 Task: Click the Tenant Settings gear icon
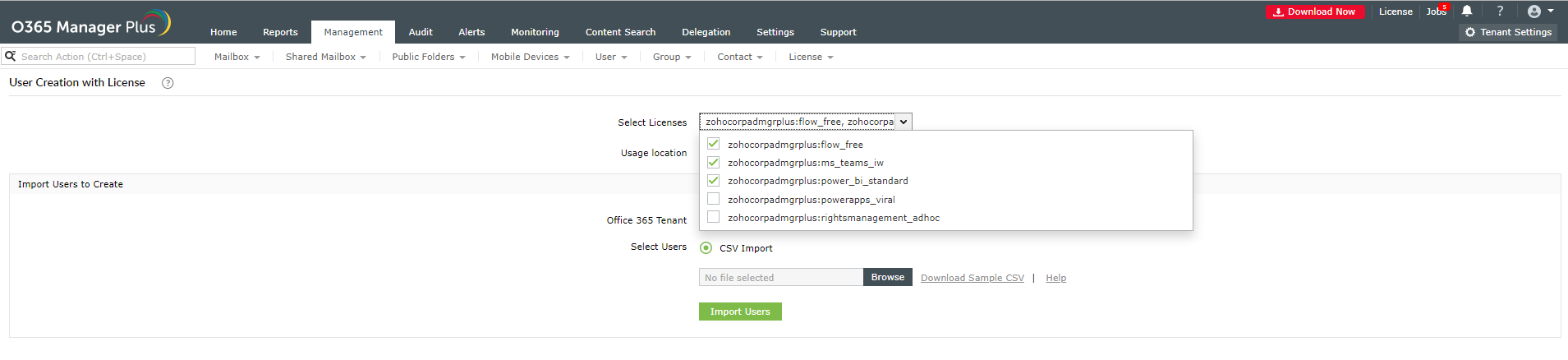1470,32
